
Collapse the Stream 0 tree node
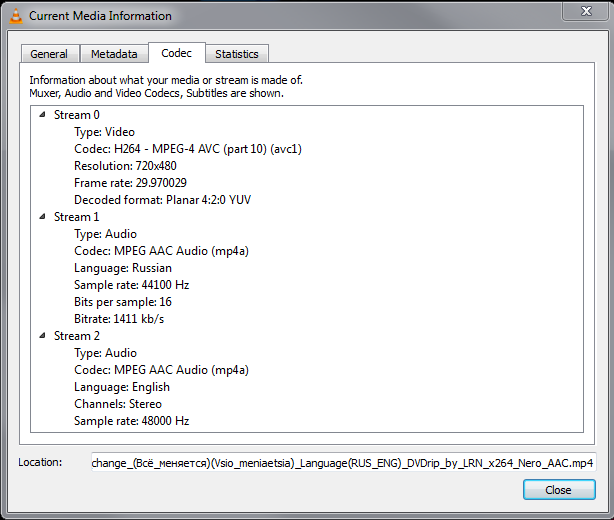[x=42, y=114]
